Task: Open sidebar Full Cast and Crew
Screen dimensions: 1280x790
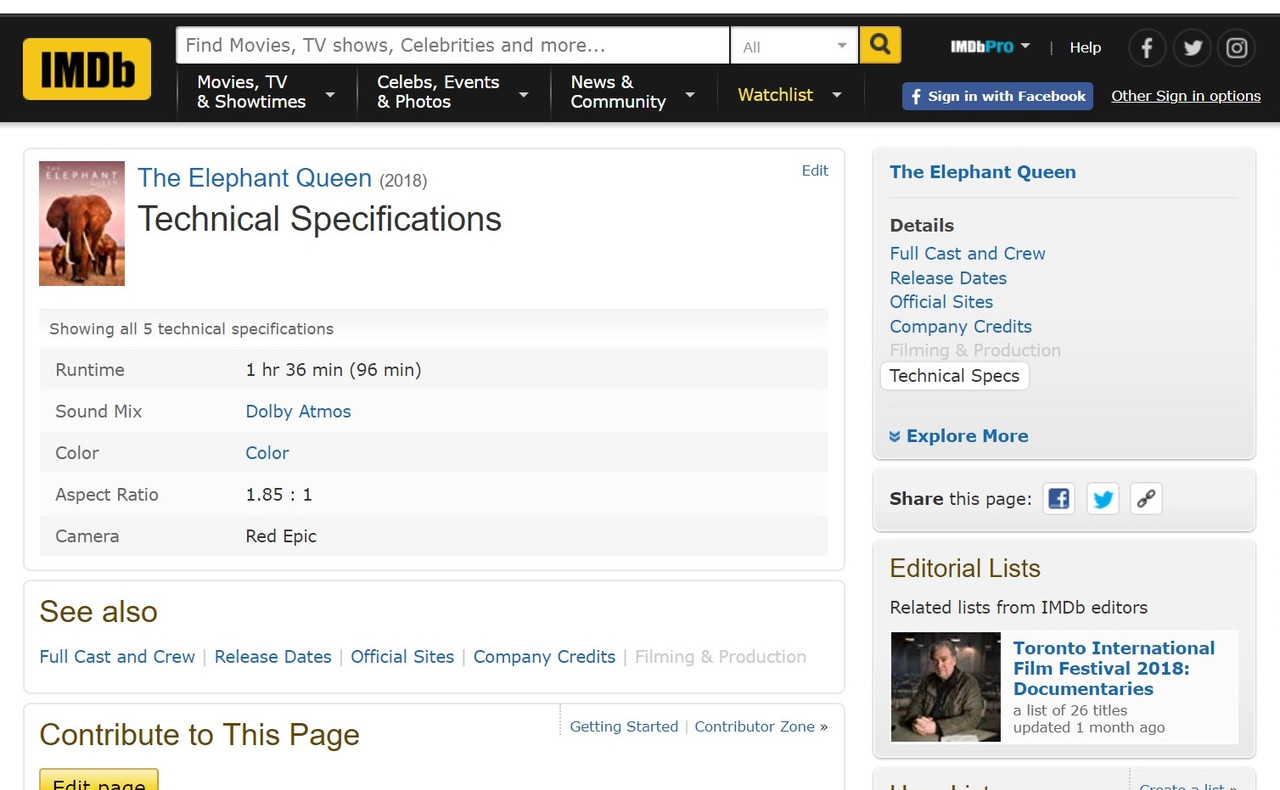Action: coord(967,254)
